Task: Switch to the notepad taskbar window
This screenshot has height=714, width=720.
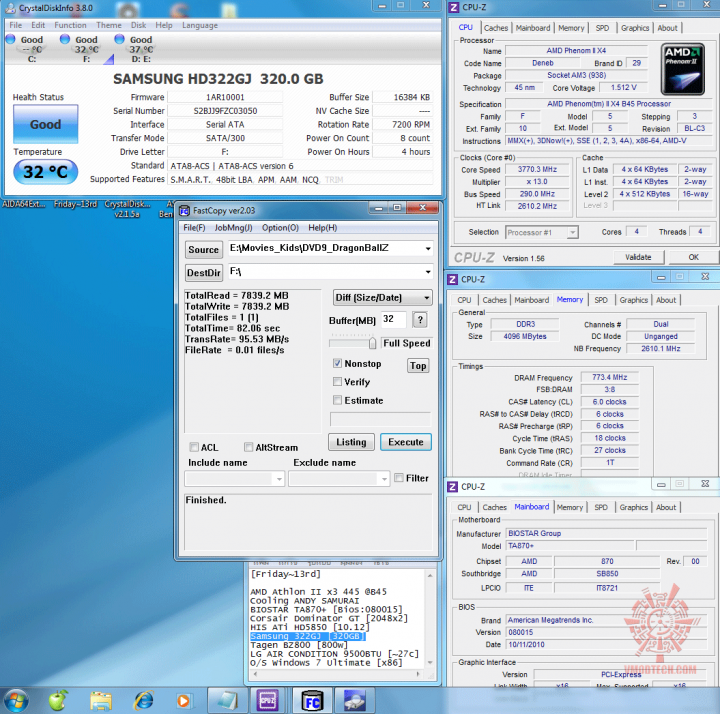Action: (x=227, y=701)
